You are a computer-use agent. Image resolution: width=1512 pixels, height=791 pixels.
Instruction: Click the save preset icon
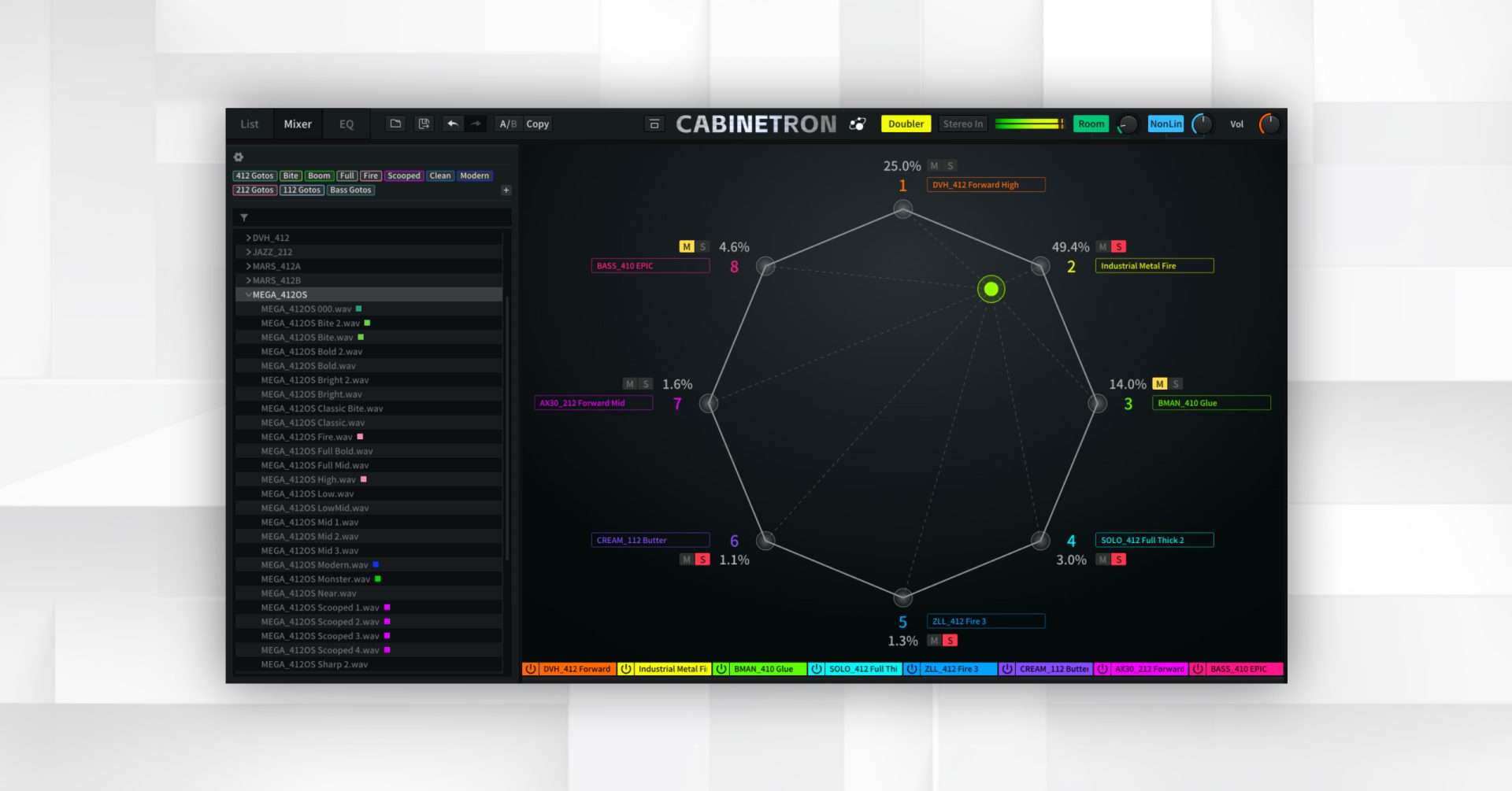tap(424, 124)
